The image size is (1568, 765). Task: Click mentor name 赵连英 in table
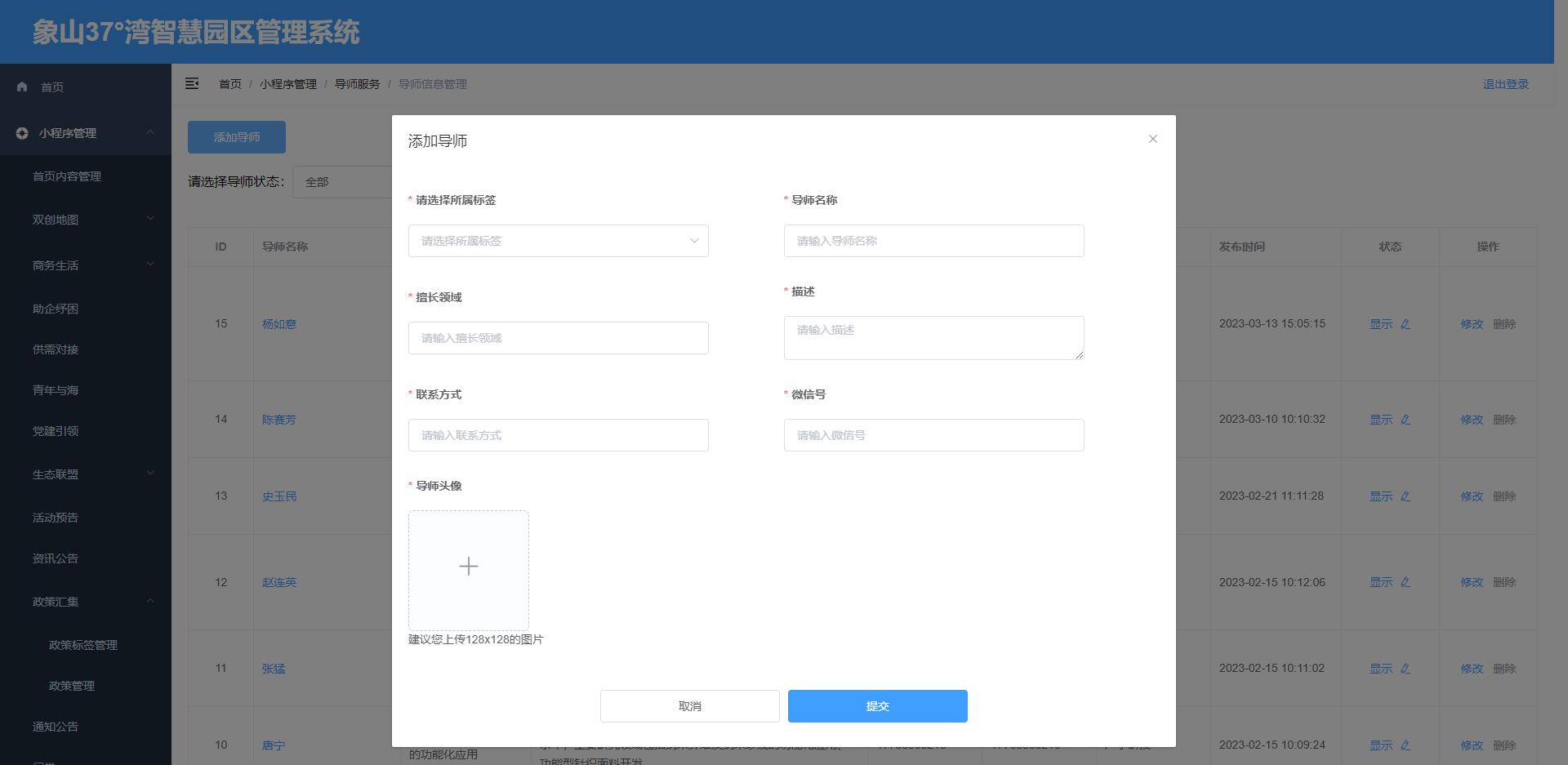point(279,582)
